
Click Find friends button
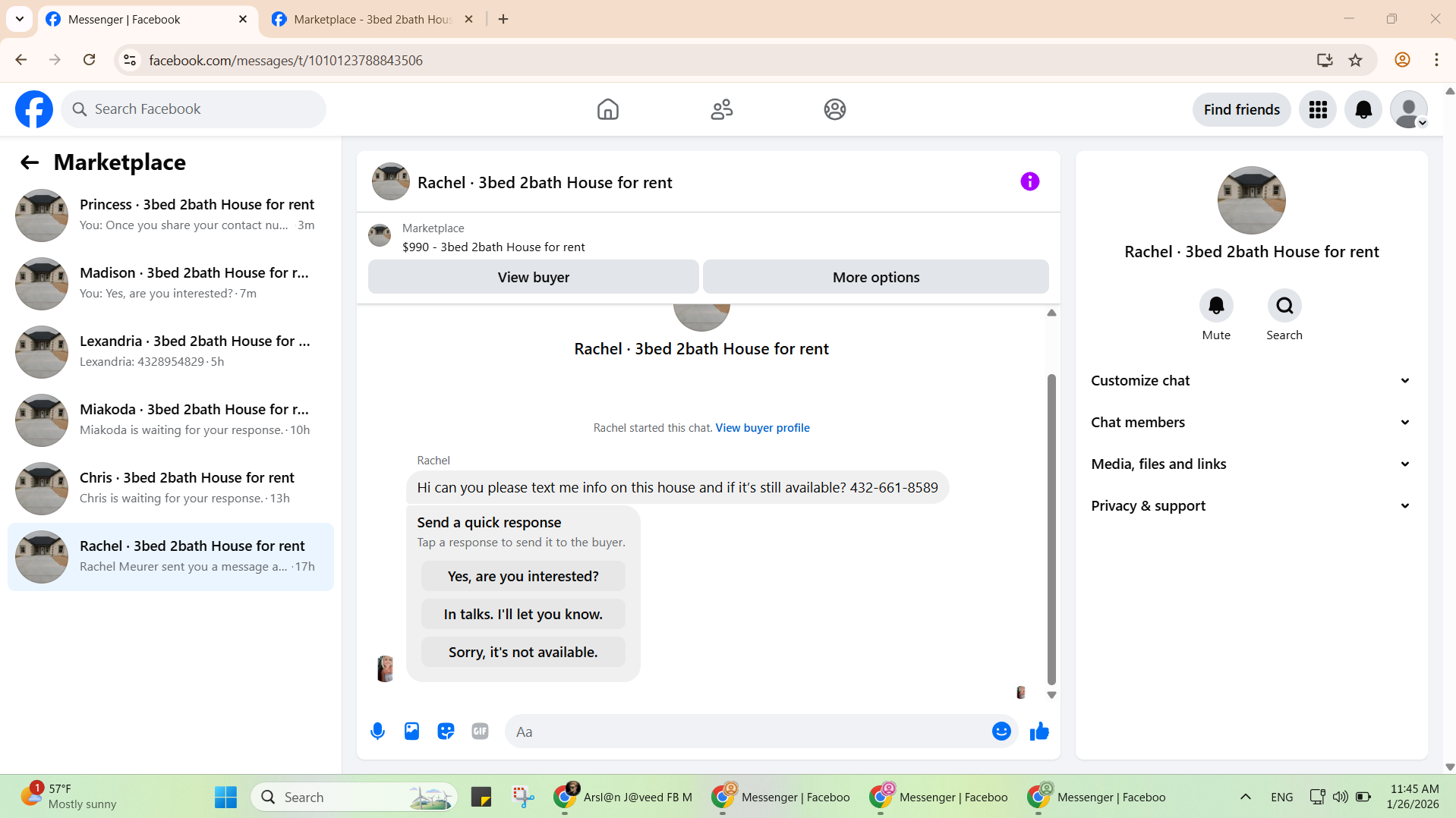pyautogui.click(x=1241, y=110)
